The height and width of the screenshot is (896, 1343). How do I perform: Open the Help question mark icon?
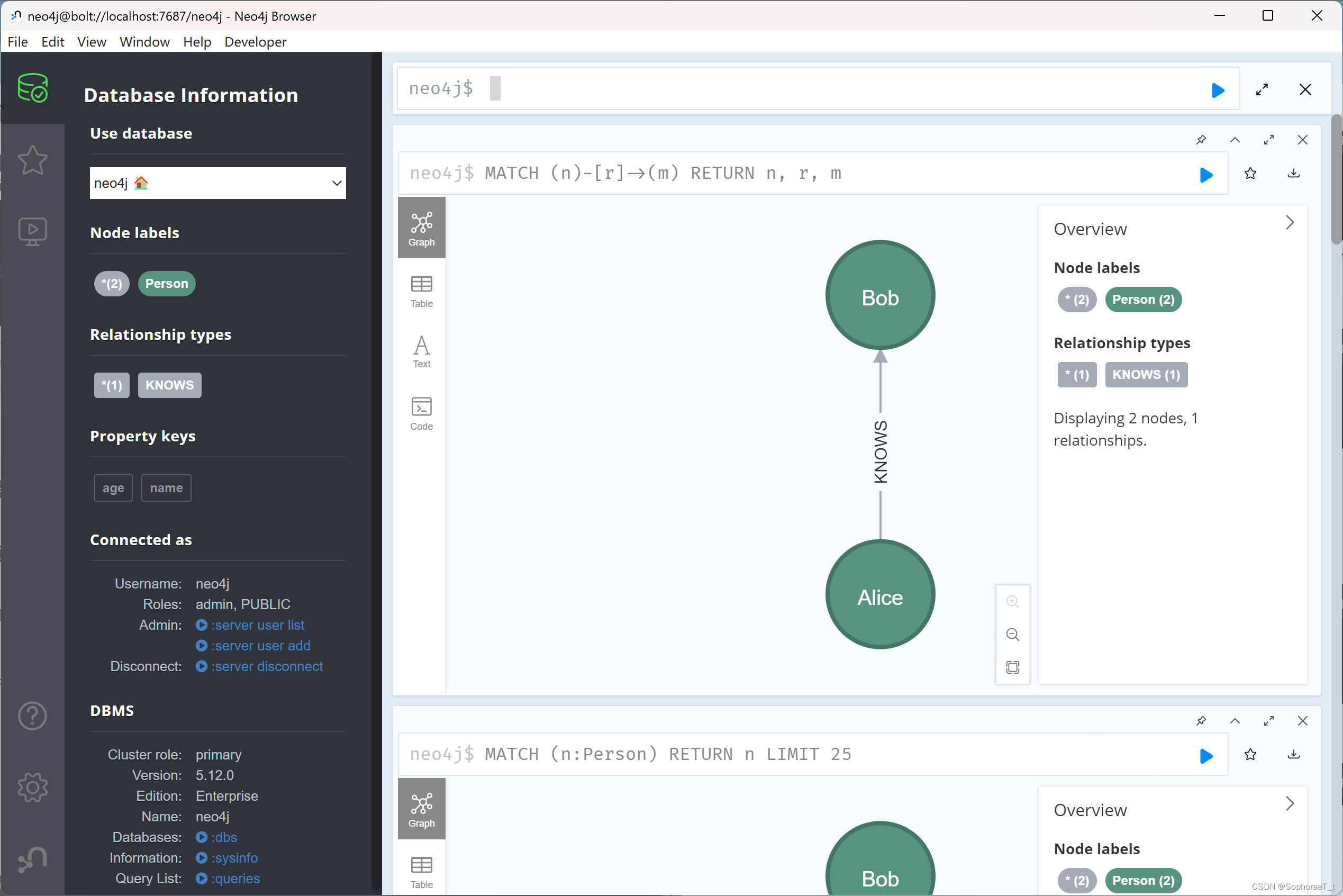click(x=33, y=716)
